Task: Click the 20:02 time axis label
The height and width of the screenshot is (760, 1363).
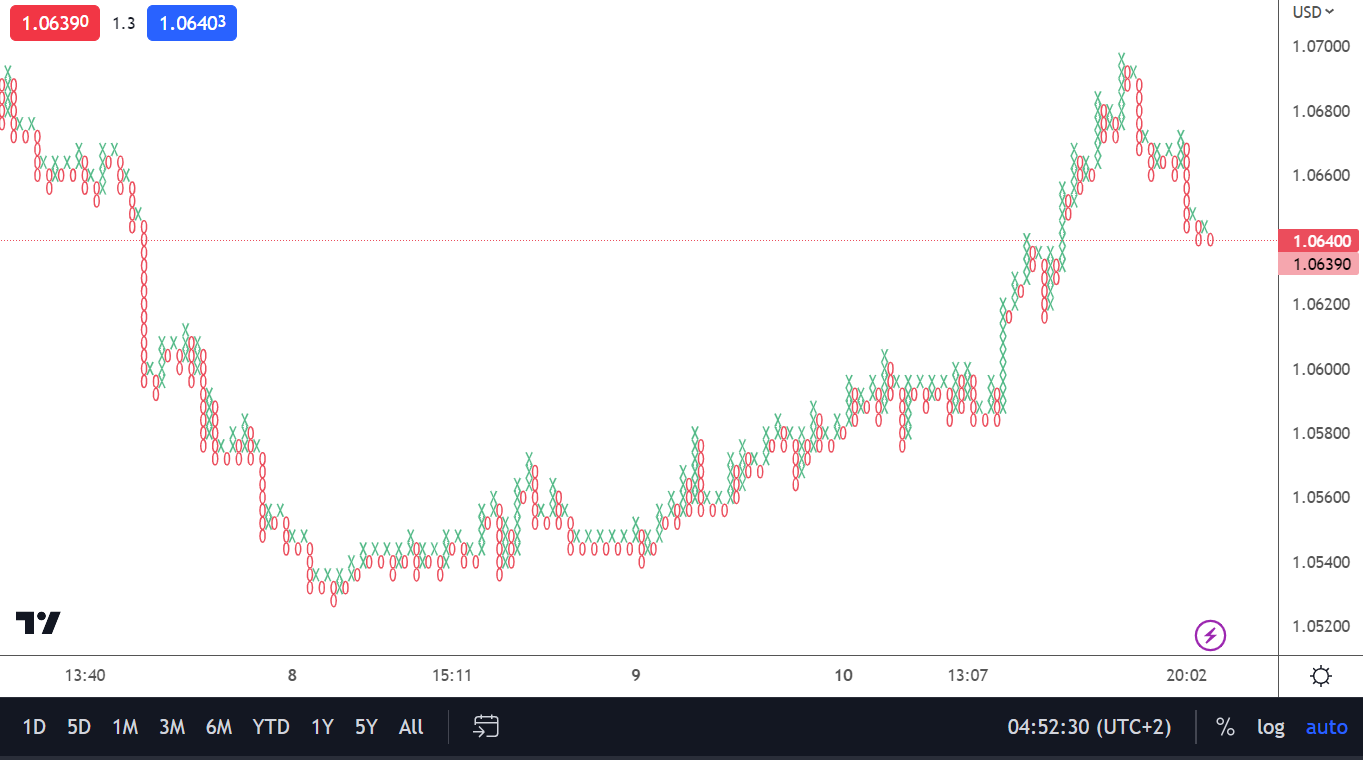Action: pyautogui.click(x=1187, y=675)
